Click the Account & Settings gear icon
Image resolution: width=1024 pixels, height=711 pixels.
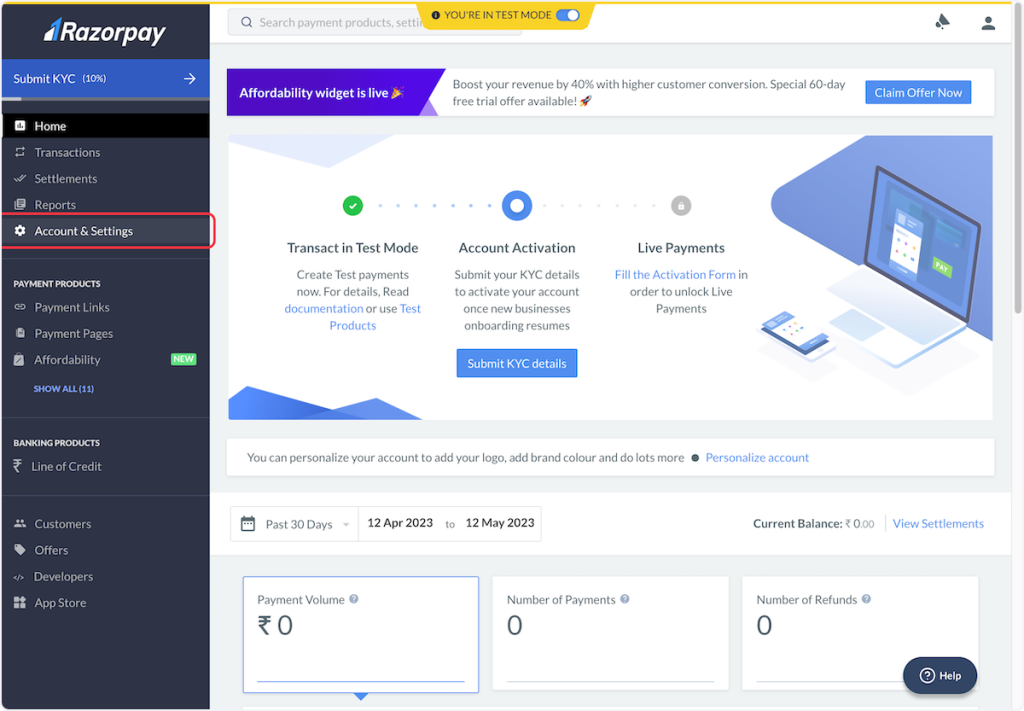[20, 231]
